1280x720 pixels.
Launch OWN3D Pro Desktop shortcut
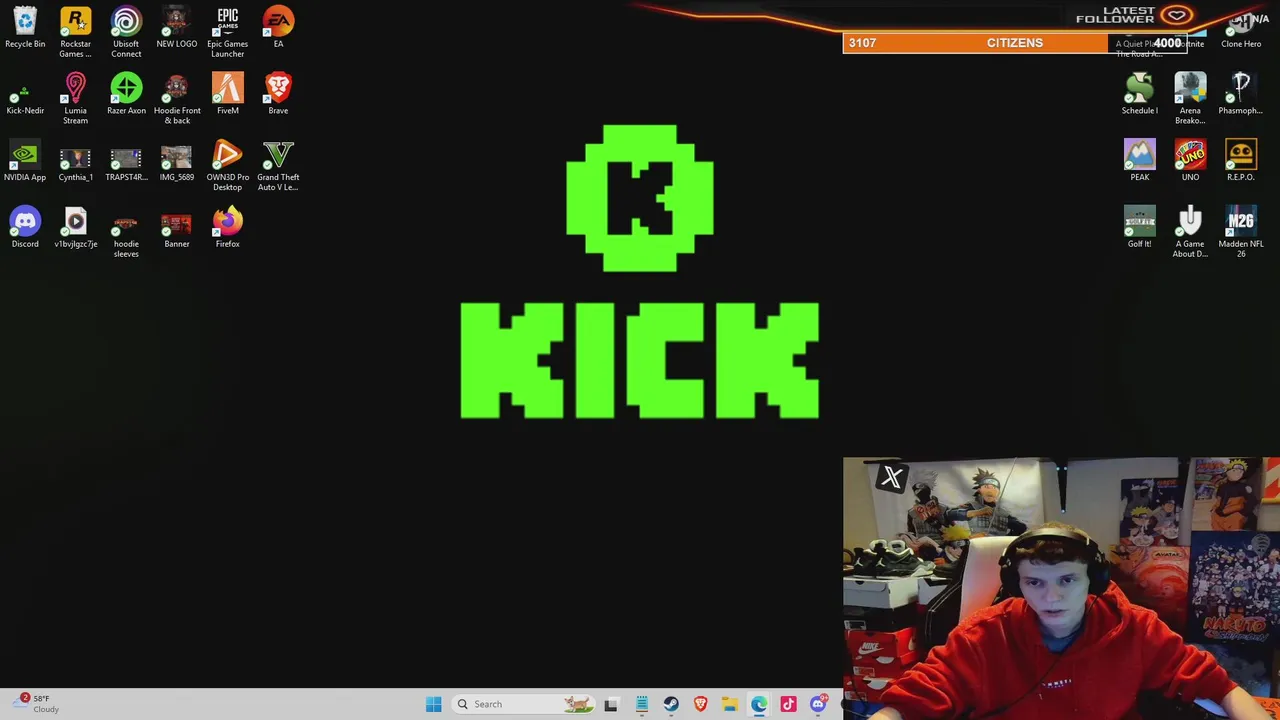[x=227, y=166]
